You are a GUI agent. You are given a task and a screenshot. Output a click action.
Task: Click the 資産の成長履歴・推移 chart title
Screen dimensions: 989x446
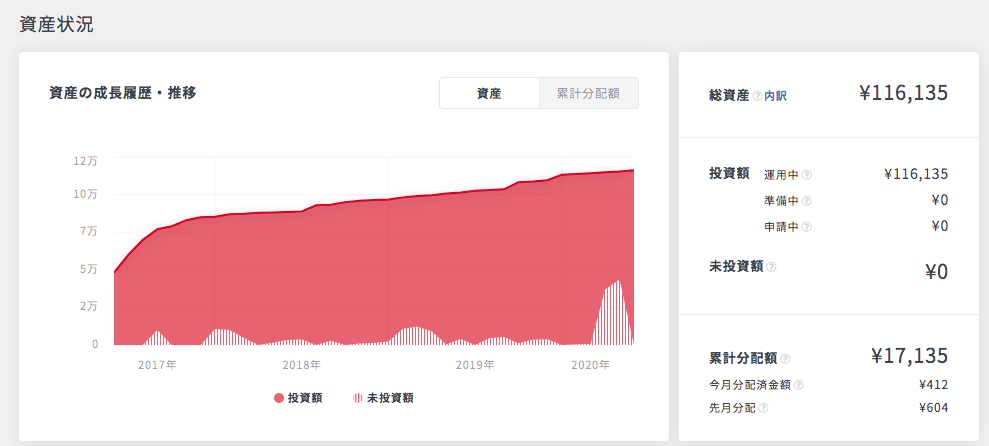pyautogui.click(x=122, y=93)
